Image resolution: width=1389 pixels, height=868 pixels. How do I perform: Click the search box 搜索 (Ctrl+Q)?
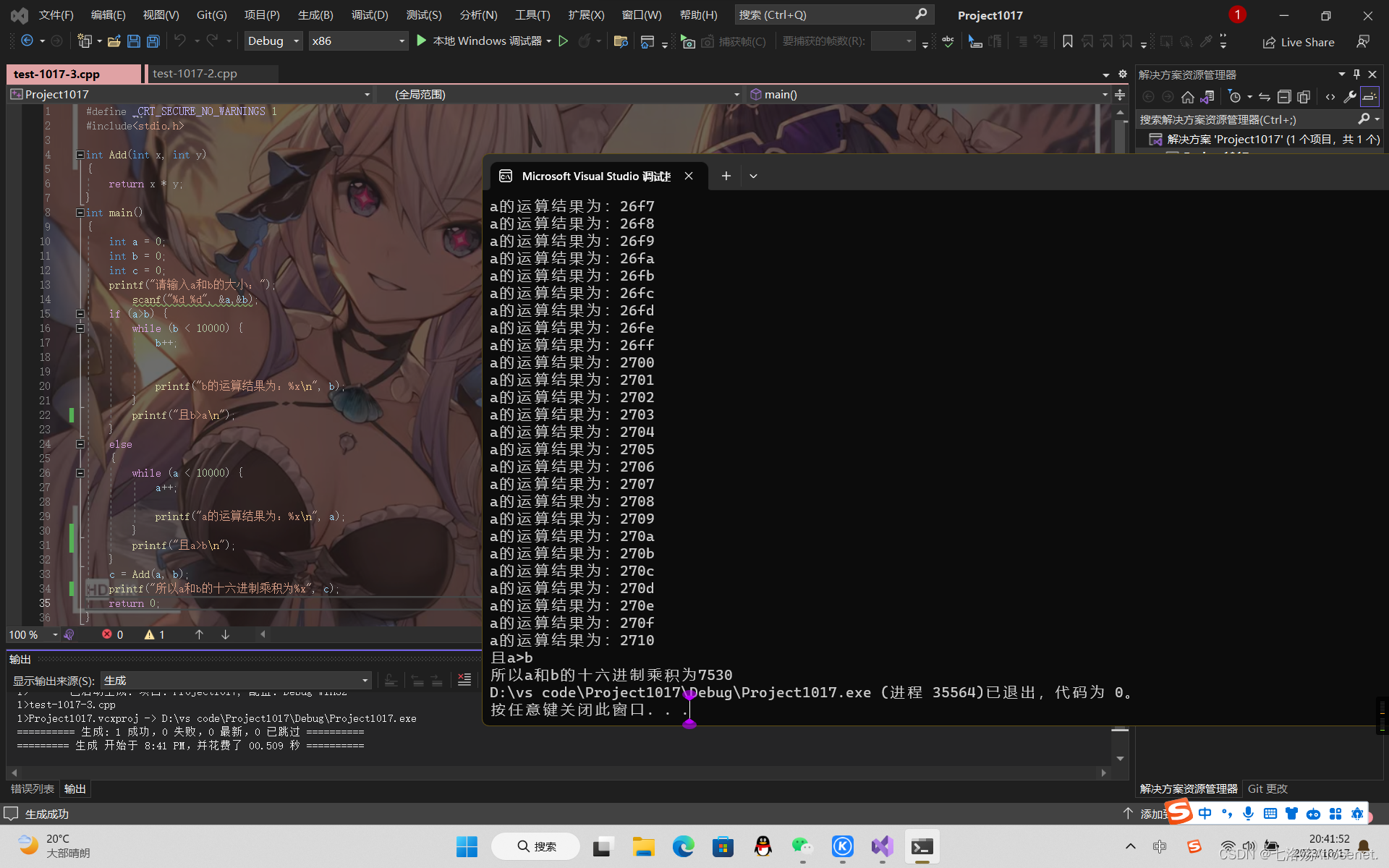tap(832, 14)
